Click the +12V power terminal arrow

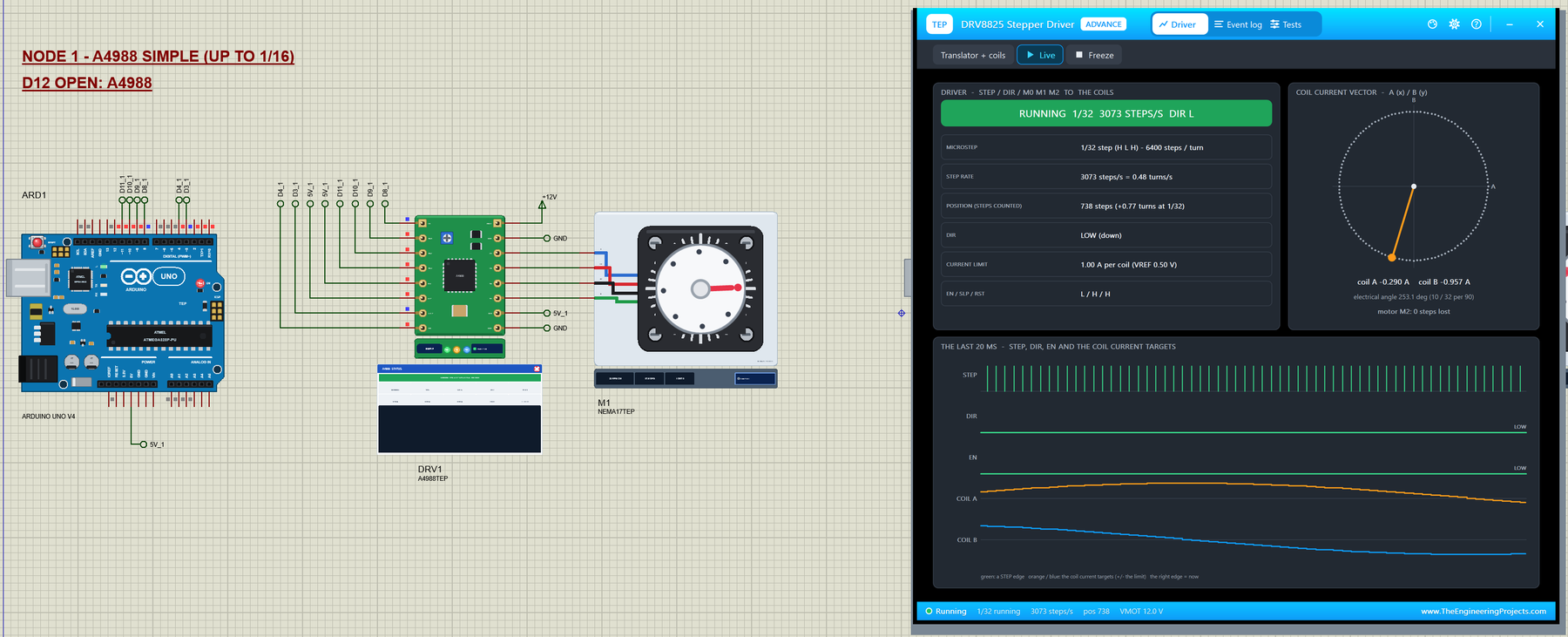[x=542, y=205]
